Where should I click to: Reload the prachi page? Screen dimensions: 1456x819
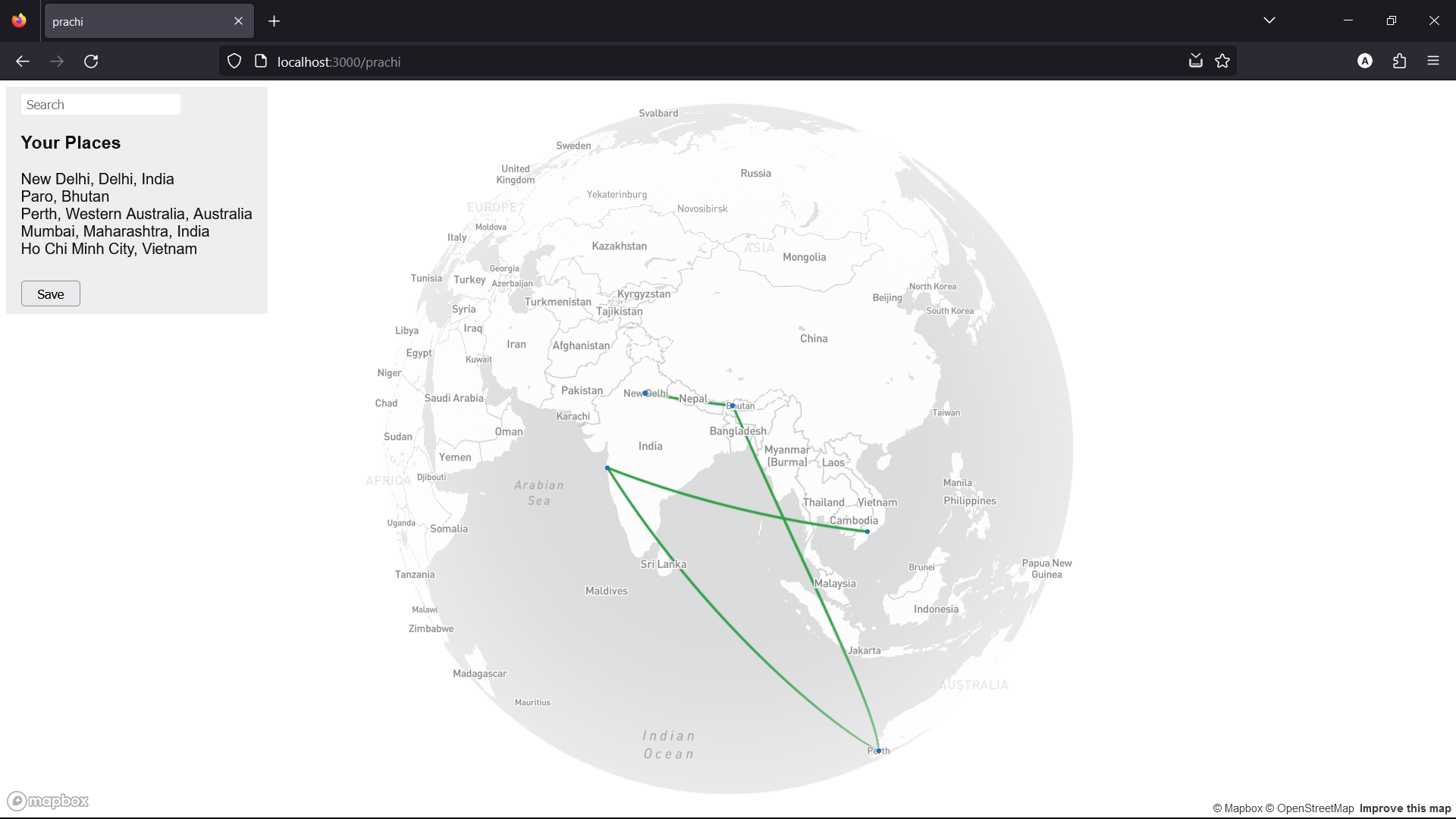(91, 61)
